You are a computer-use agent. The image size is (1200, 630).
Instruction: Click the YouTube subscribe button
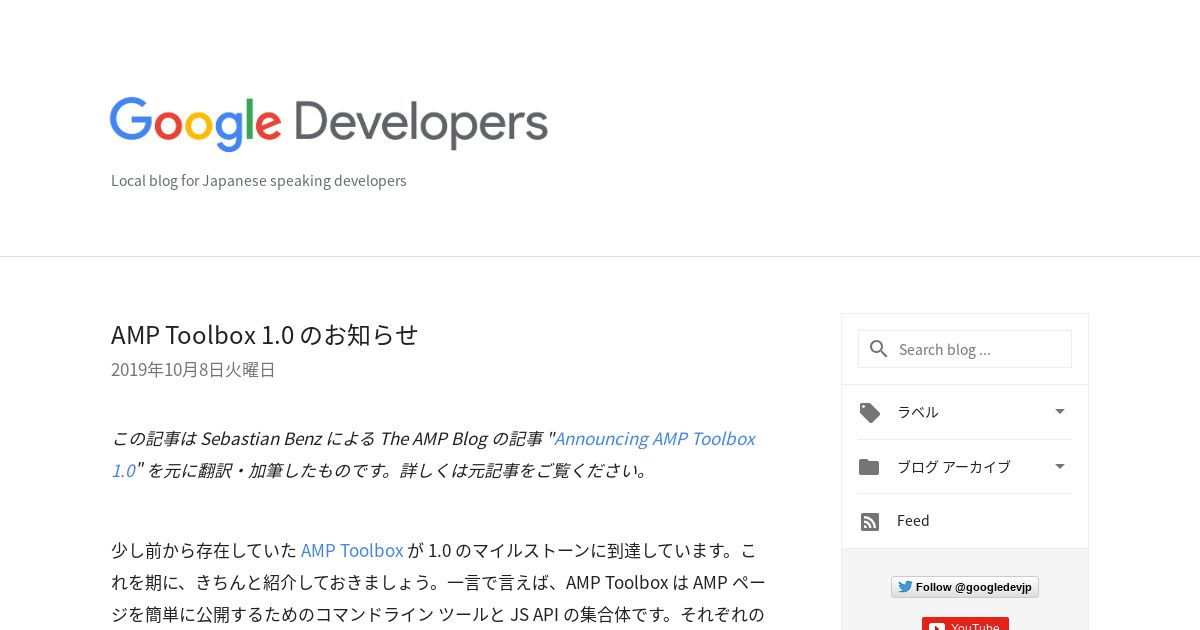[965, 624]
